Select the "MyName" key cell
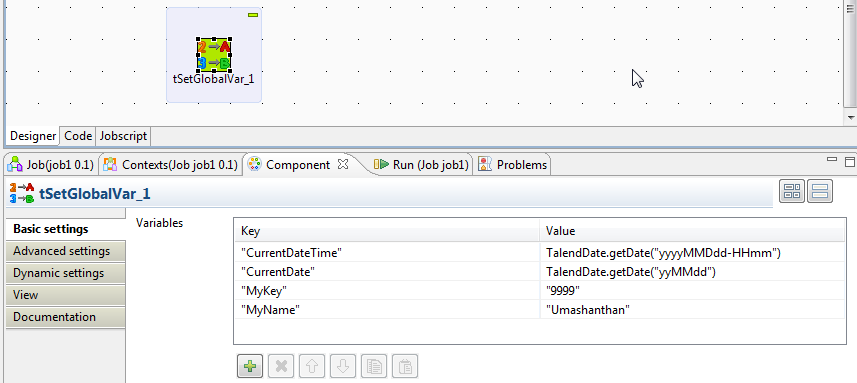The width and height of the screenshot is (857, 383). 387,309
